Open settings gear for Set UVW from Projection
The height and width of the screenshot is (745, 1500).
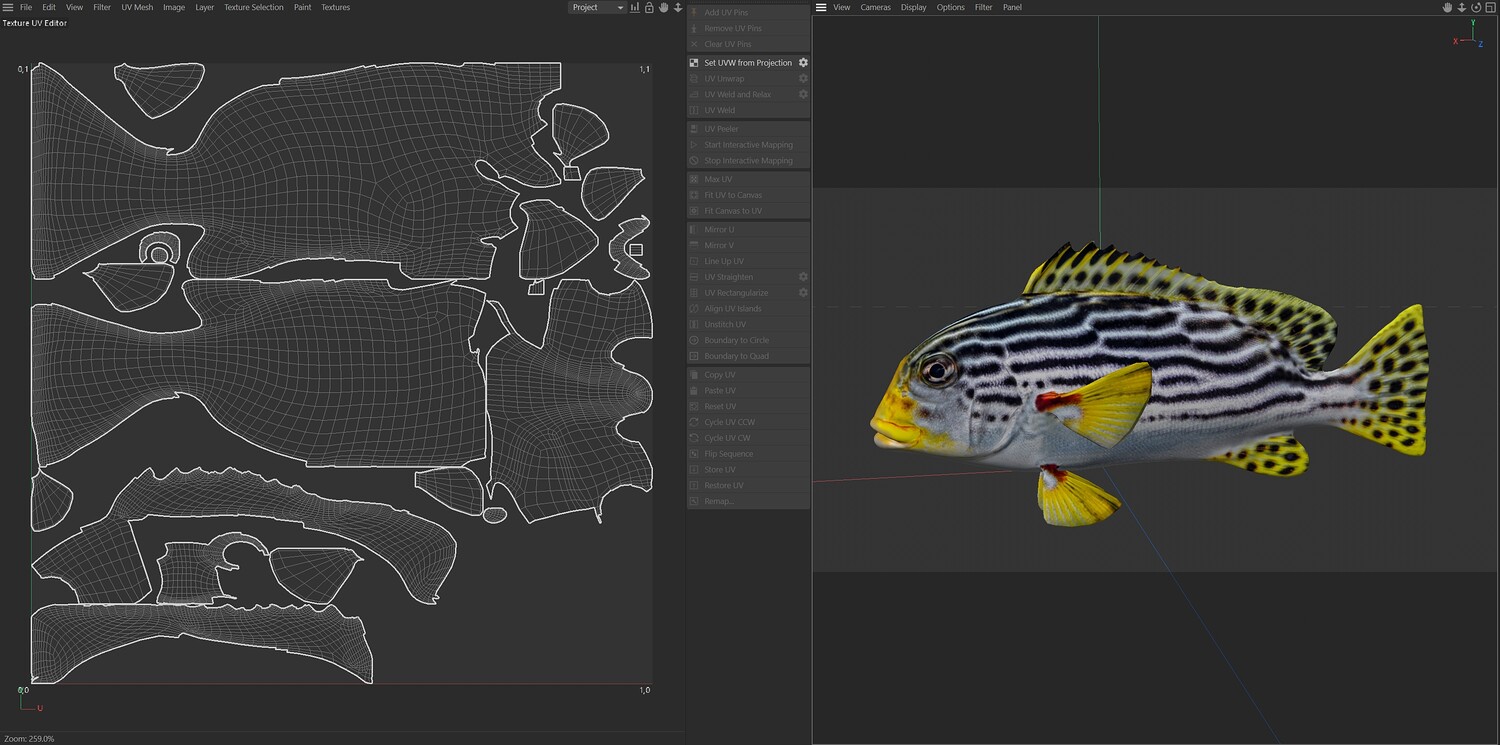point(802,63)
